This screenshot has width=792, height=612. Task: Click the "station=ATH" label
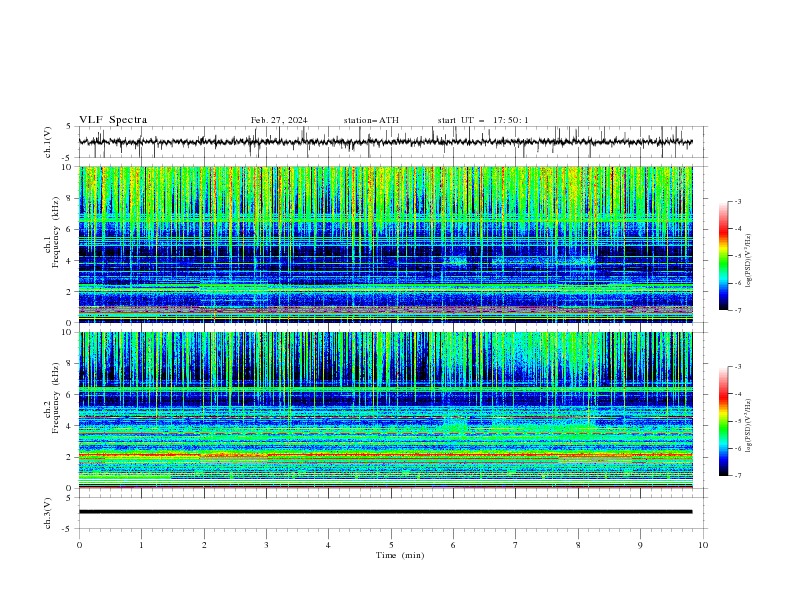point(371,120)
